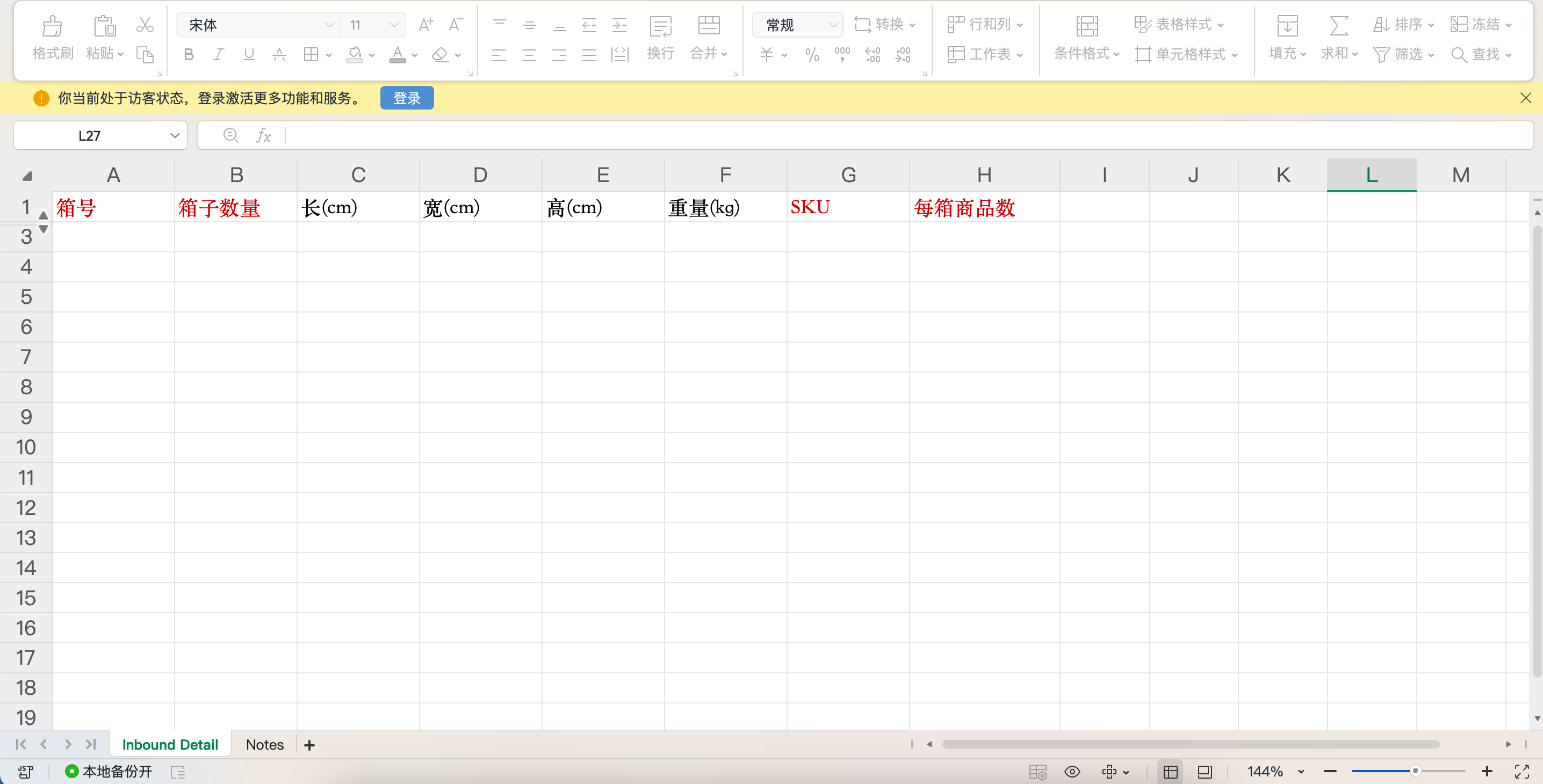Open the font size 11 dropdown
This screenshot has height=784, width=1543.
point(393,25)
